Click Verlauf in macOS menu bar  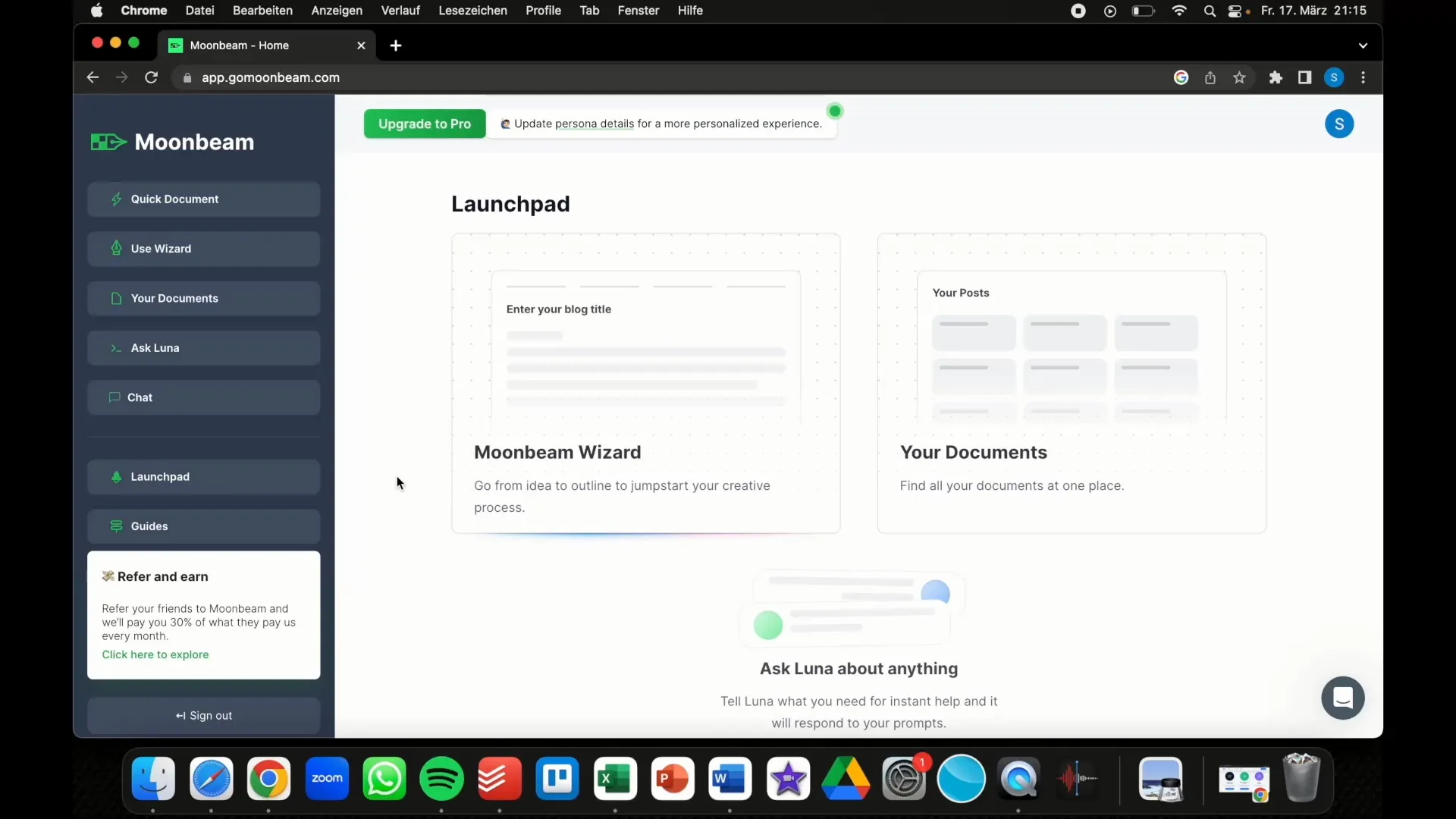pos(400,10)
